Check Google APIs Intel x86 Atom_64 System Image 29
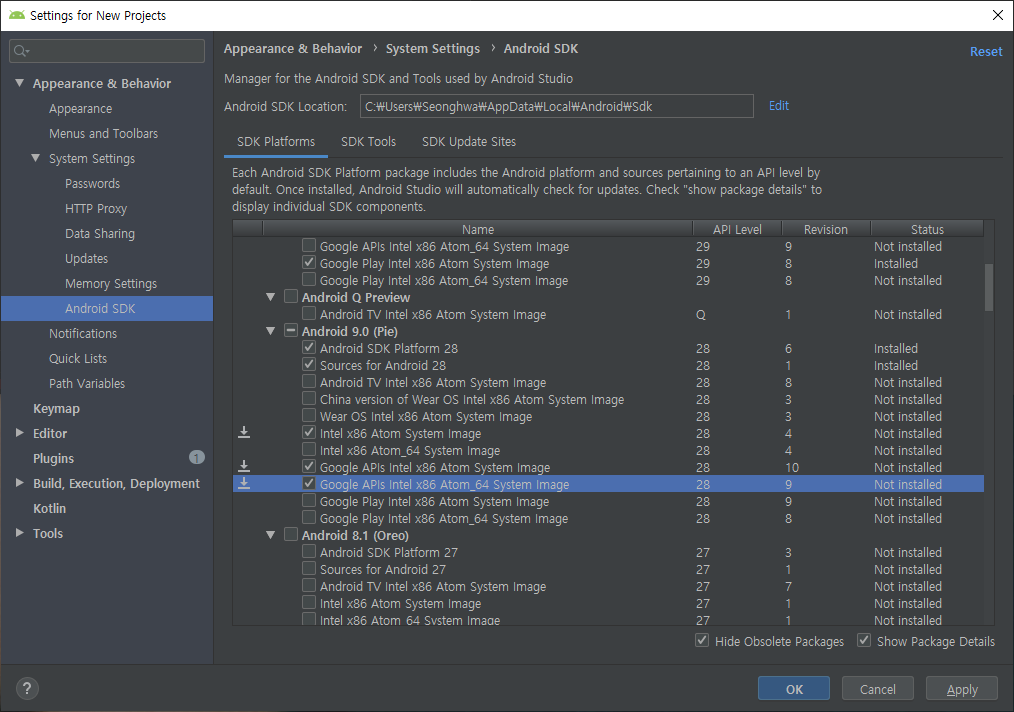The image size is (1014, 712). (x=309, y=246)
